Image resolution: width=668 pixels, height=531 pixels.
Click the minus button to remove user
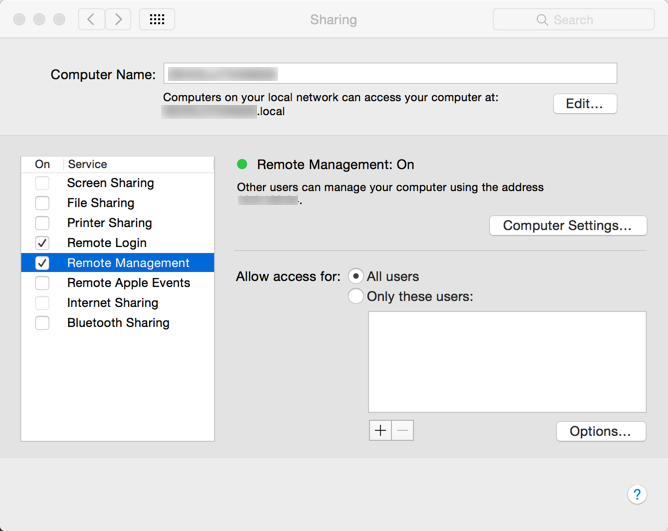coord(402,431)
